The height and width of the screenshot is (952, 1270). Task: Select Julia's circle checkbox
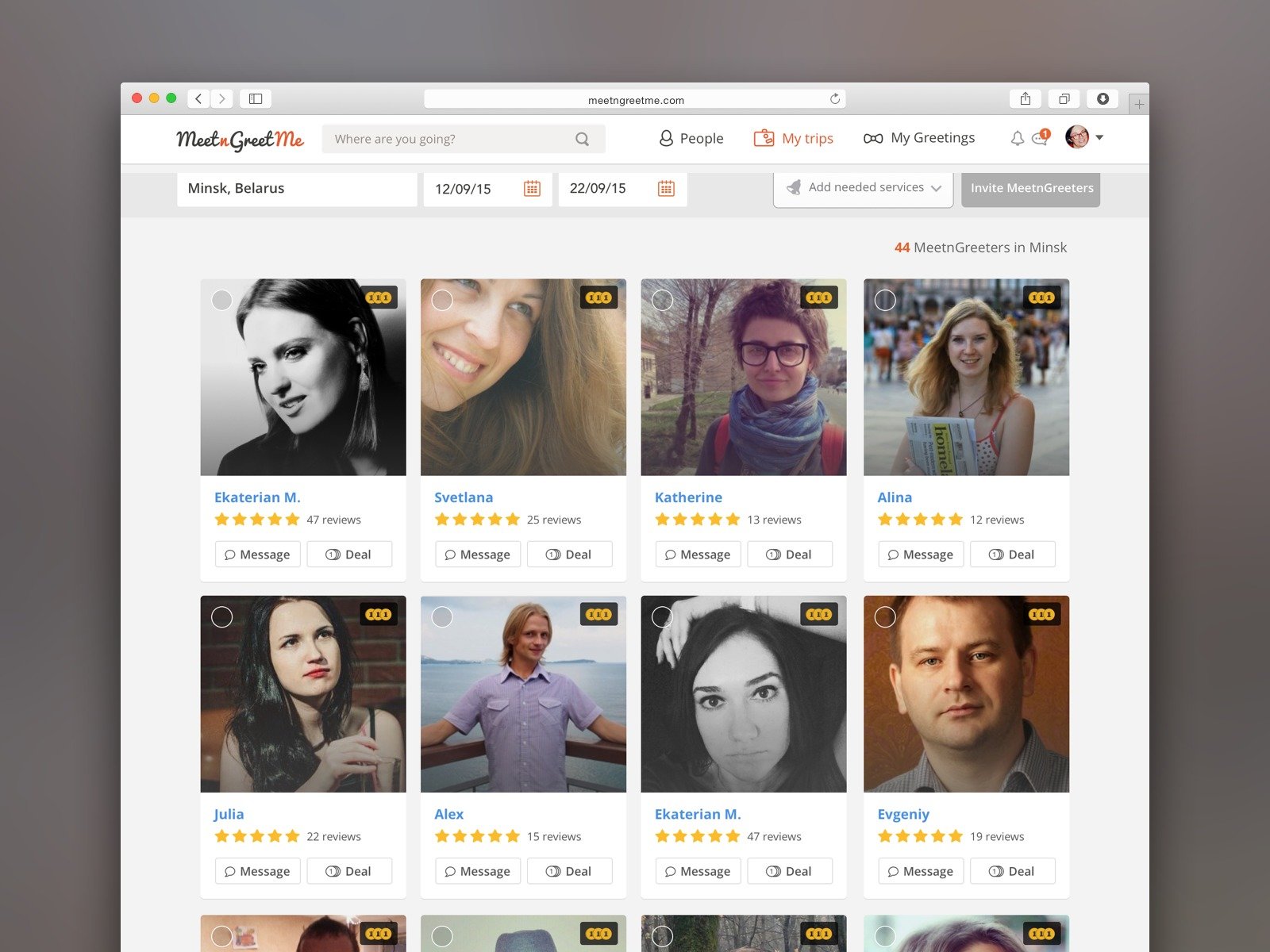click(x=222, y=616)
